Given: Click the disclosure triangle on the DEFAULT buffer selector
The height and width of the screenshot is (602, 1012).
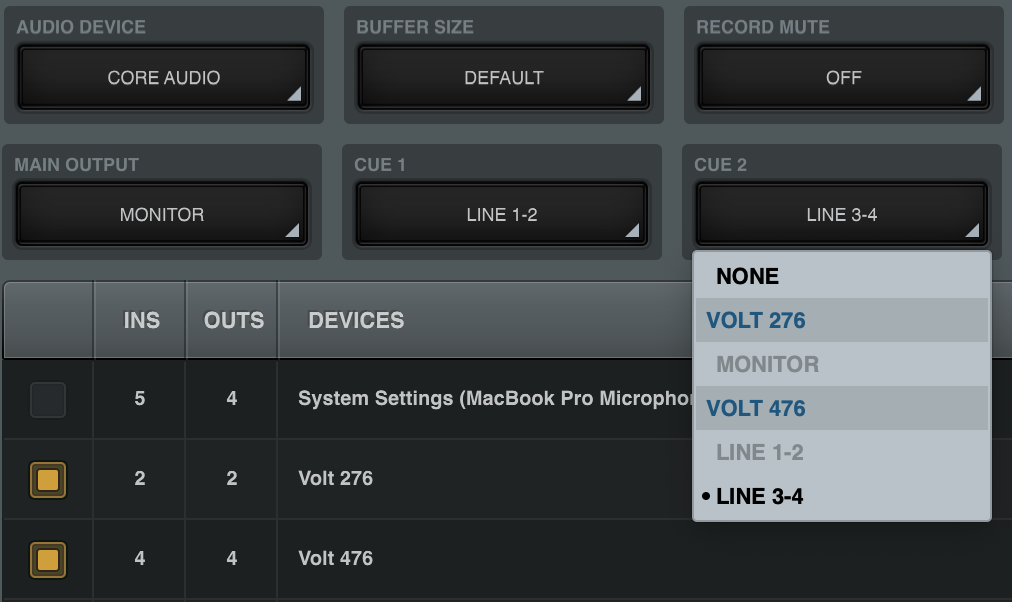Looking at the screenshot, I should pos(634,94).
